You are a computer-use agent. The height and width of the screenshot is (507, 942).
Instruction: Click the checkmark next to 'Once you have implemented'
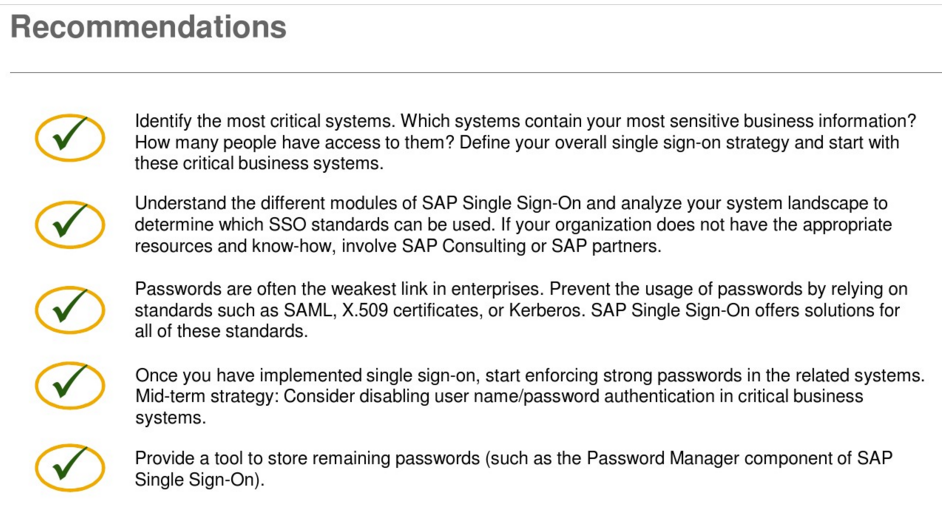(x=70, y=385)
